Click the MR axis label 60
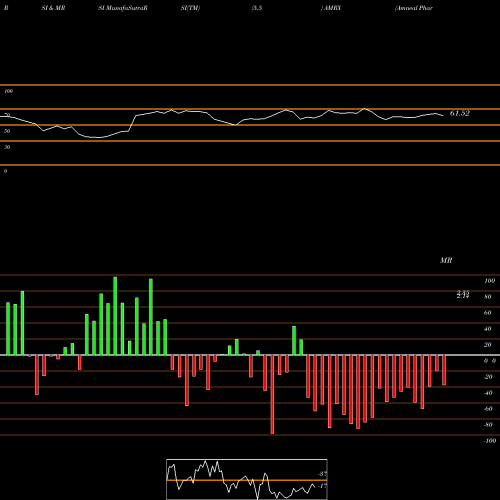The width and height of the screenshot is (500, 500). point(488,313)
